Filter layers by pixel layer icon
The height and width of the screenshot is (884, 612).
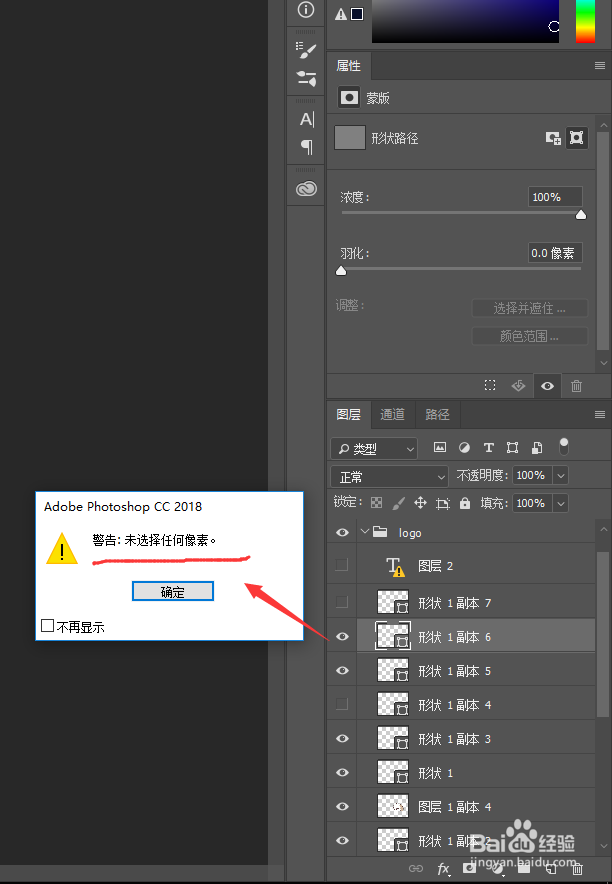[x=440, y=448]
